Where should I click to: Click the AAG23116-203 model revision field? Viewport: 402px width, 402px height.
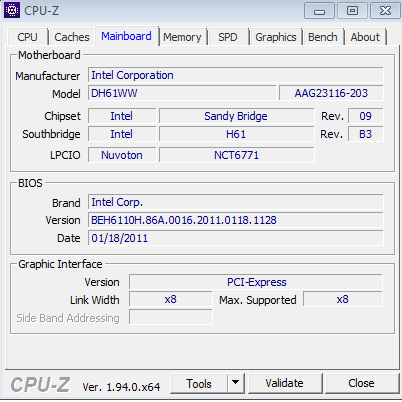click(331, 93)
